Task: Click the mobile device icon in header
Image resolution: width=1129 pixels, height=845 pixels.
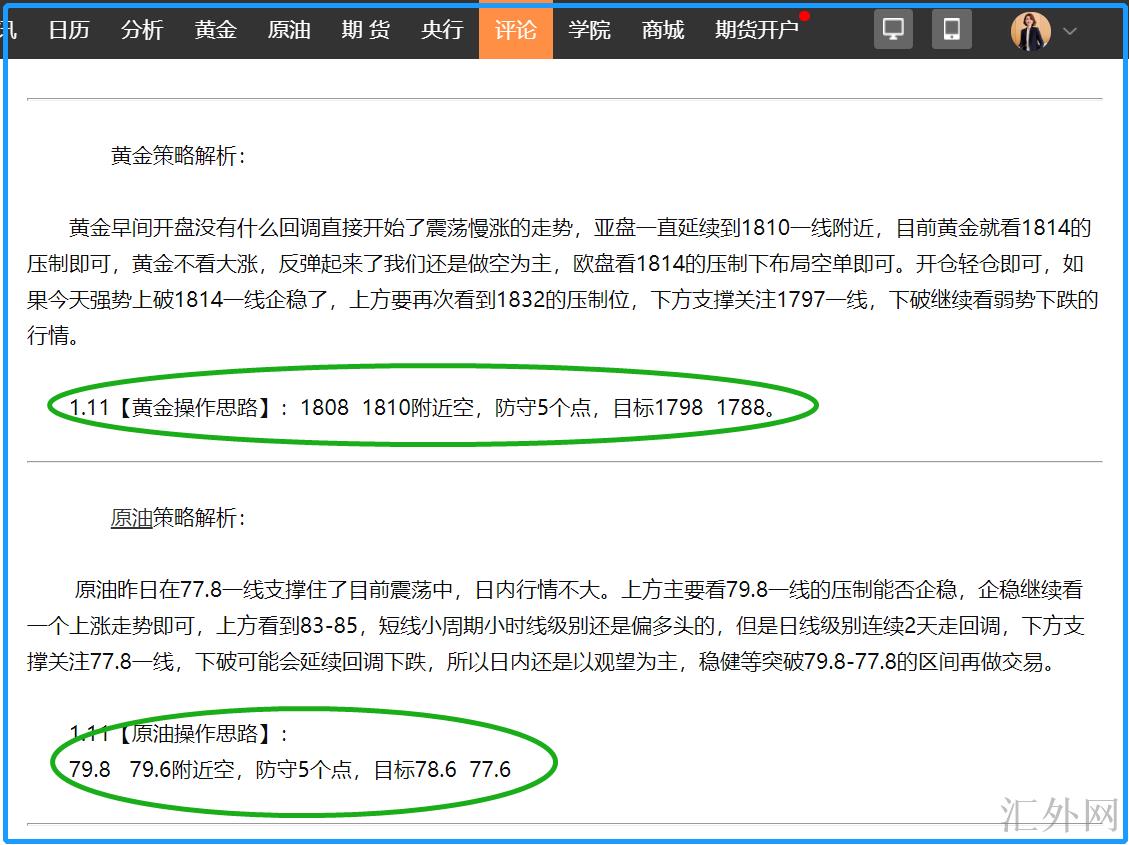Action: (x=951, y=30)
